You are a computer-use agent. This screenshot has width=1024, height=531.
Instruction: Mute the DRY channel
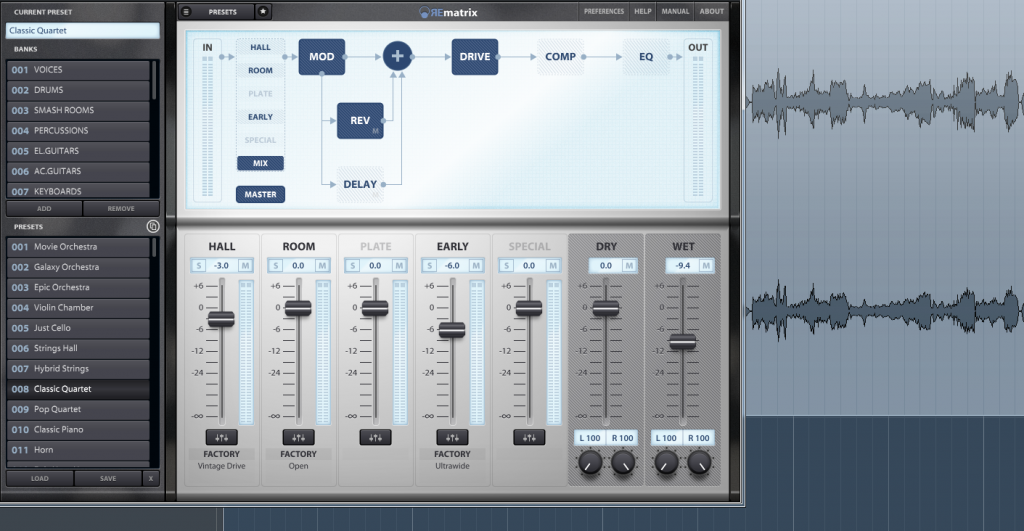point(629,266)
